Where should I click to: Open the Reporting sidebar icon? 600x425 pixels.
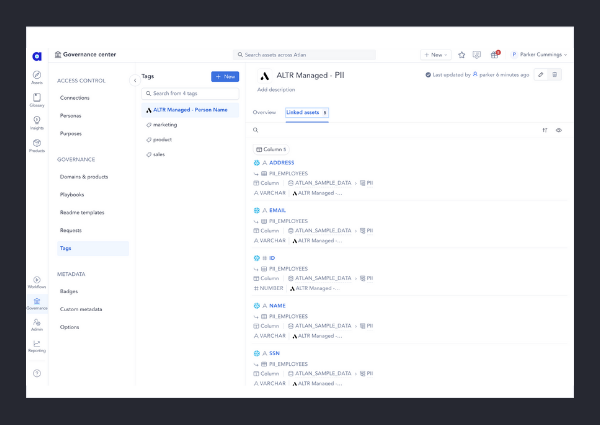click(x=37, y=345)
